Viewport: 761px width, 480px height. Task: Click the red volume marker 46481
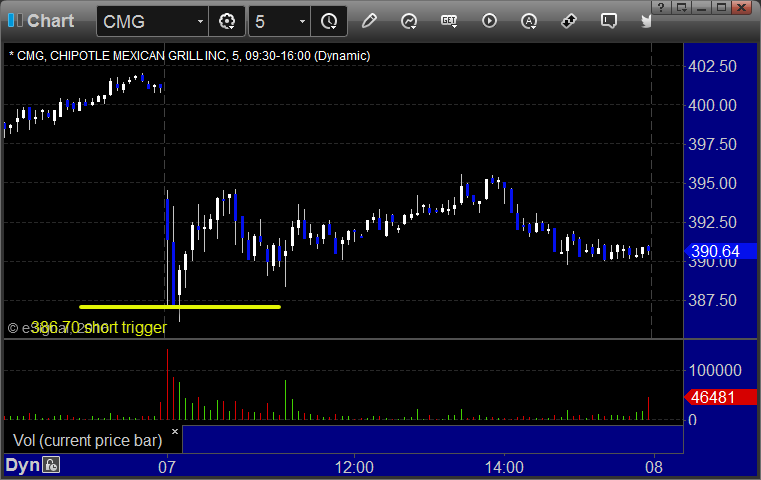click(720, 397)
